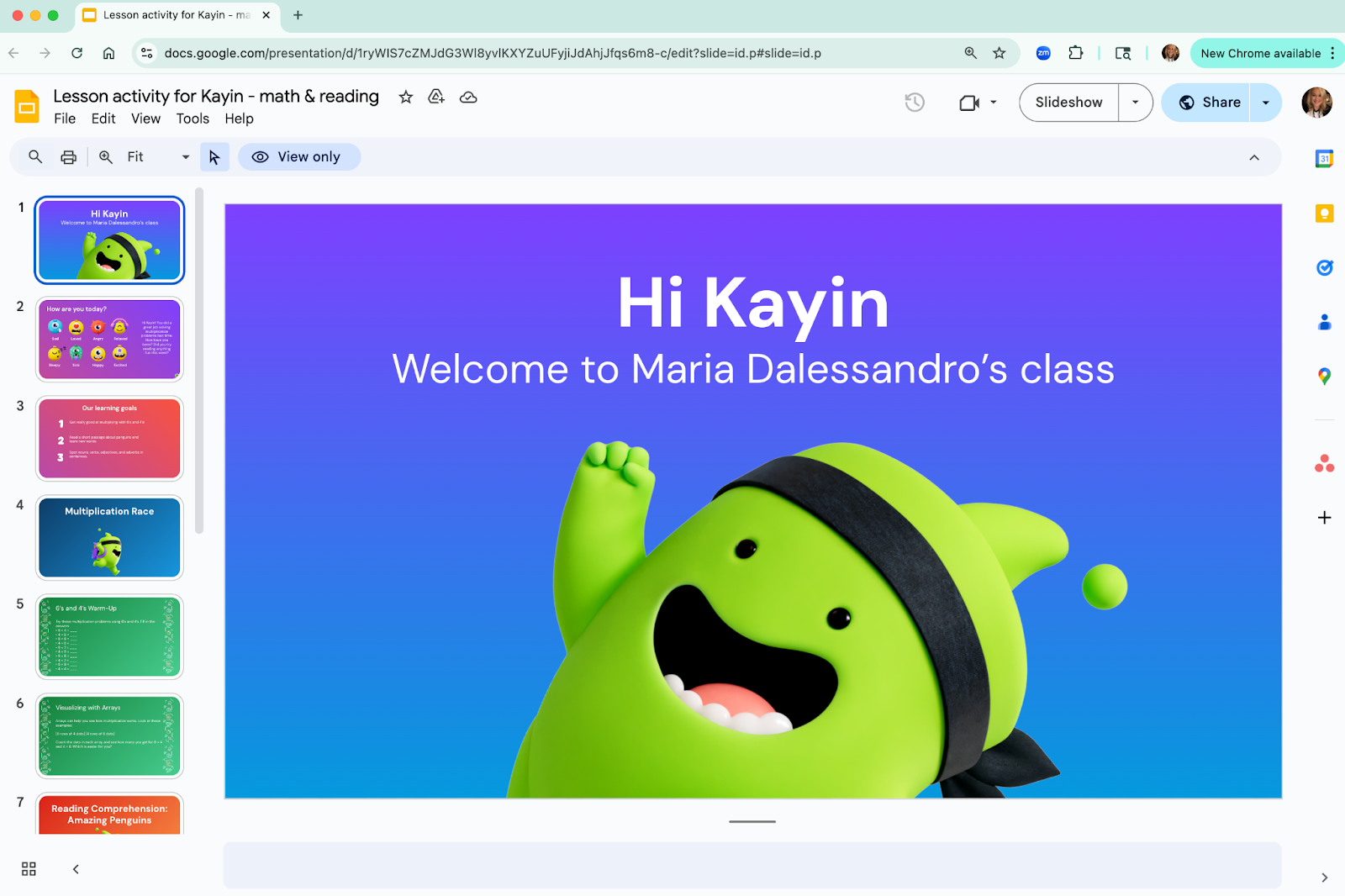Select slide 2 How are you today
1345x896 pixels.
tap(109, 340)
